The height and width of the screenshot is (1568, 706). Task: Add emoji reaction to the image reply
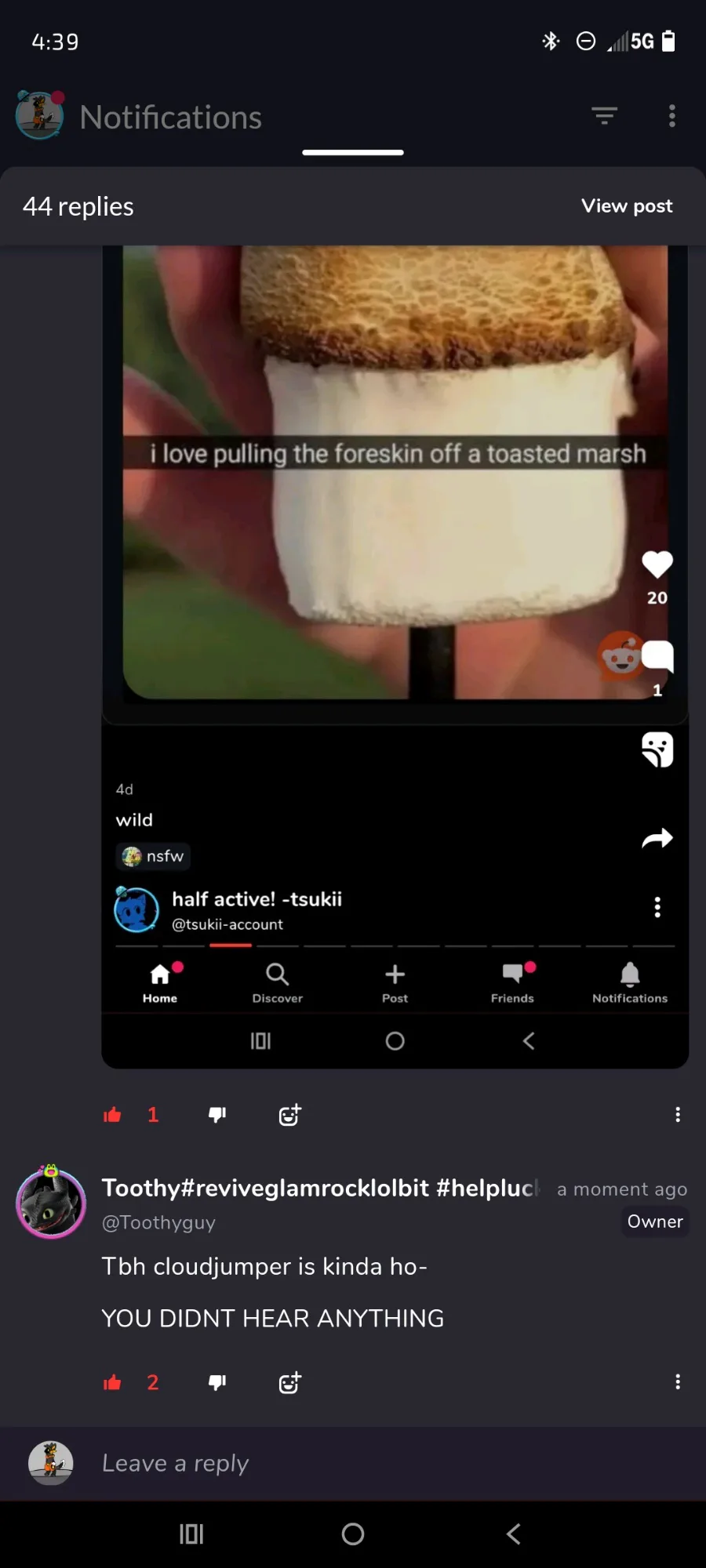click(290, 1115)
